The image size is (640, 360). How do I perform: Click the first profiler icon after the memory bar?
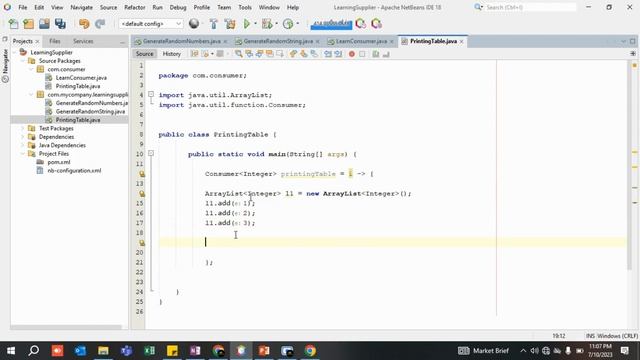[360, 24]
